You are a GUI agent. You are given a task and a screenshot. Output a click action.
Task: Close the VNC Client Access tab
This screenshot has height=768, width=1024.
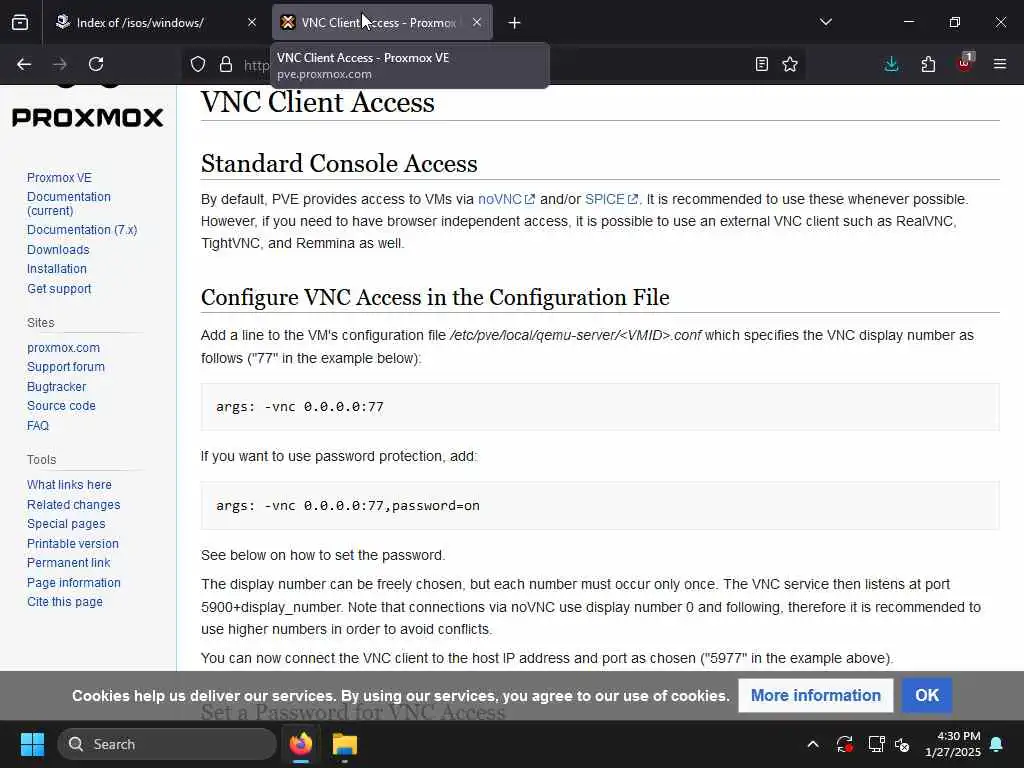[x=477, y=22]
